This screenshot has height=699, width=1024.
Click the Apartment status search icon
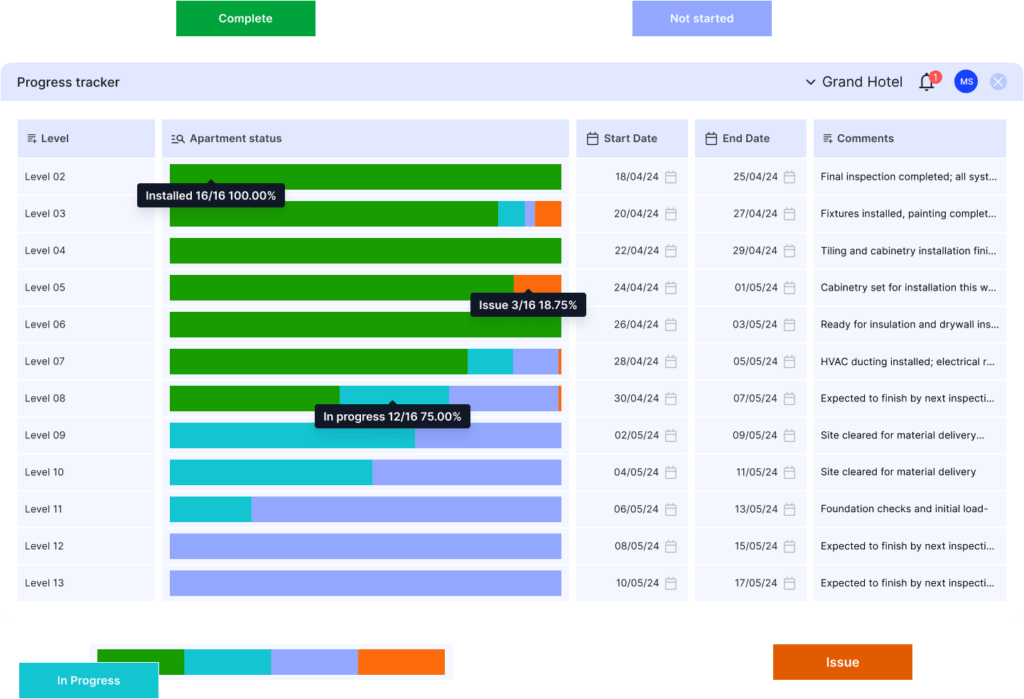178,138
